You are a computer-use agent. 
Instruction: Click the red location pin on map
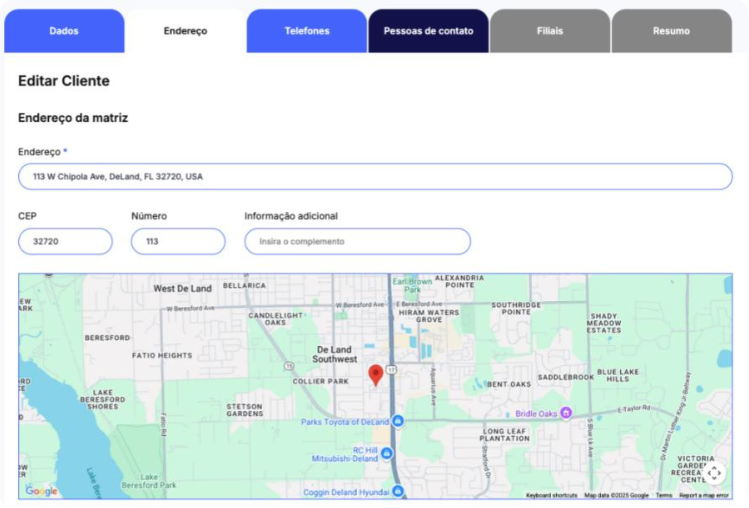pos(375,374)
